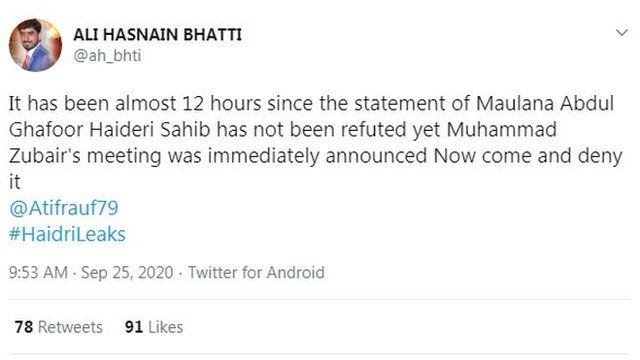
Task: Click the first tweet line about 12 hours
Action: pyautogui.click(x=311, y=104)
